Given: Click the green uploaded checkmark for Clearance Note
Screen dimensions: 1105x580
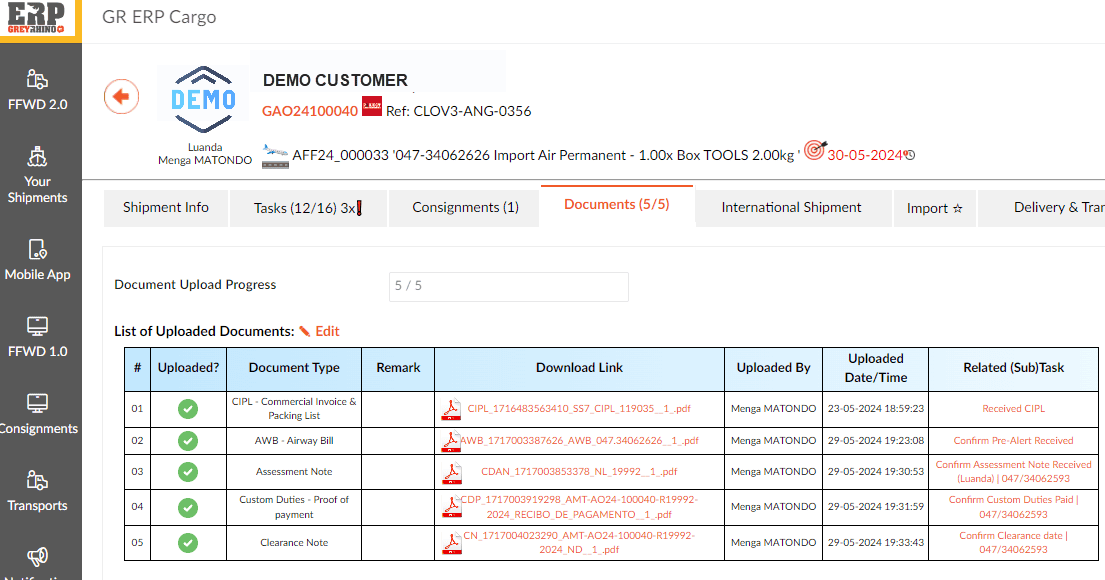Looking at the screenshot, I should click(188, 543).
